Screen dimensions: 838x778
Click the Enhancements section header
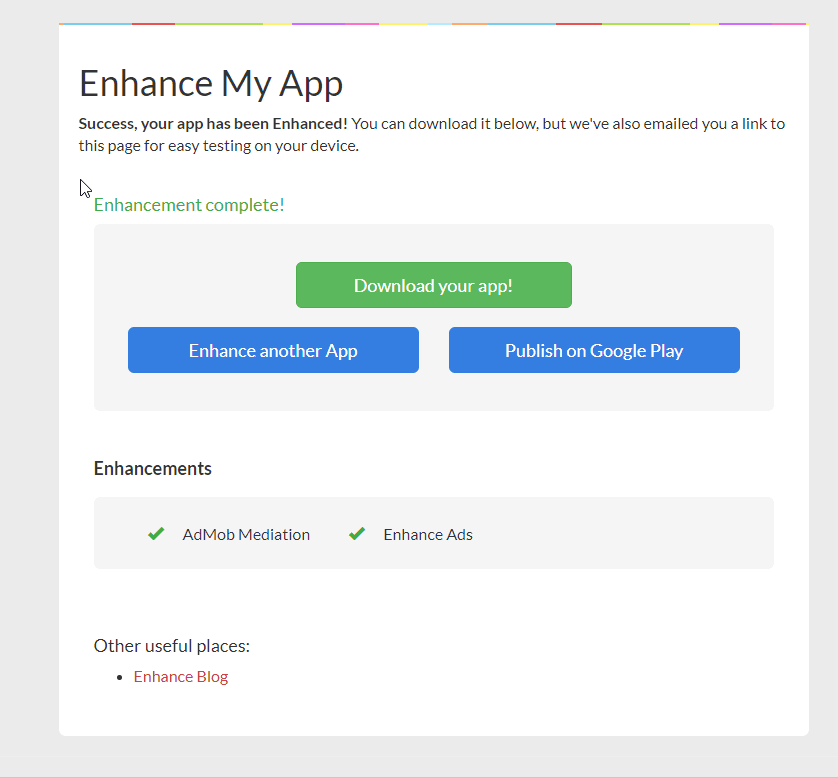pyautogui.click(x=152, y=468)
